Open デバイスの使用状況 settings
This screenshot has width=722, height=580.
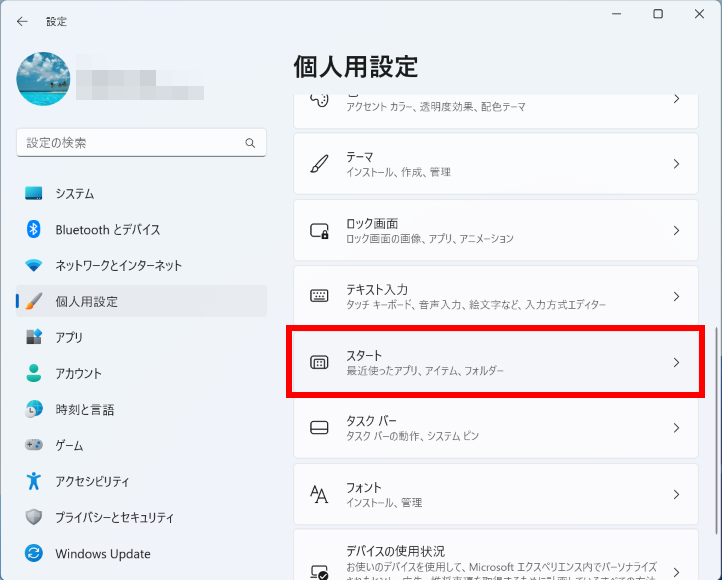coord(496,555)
